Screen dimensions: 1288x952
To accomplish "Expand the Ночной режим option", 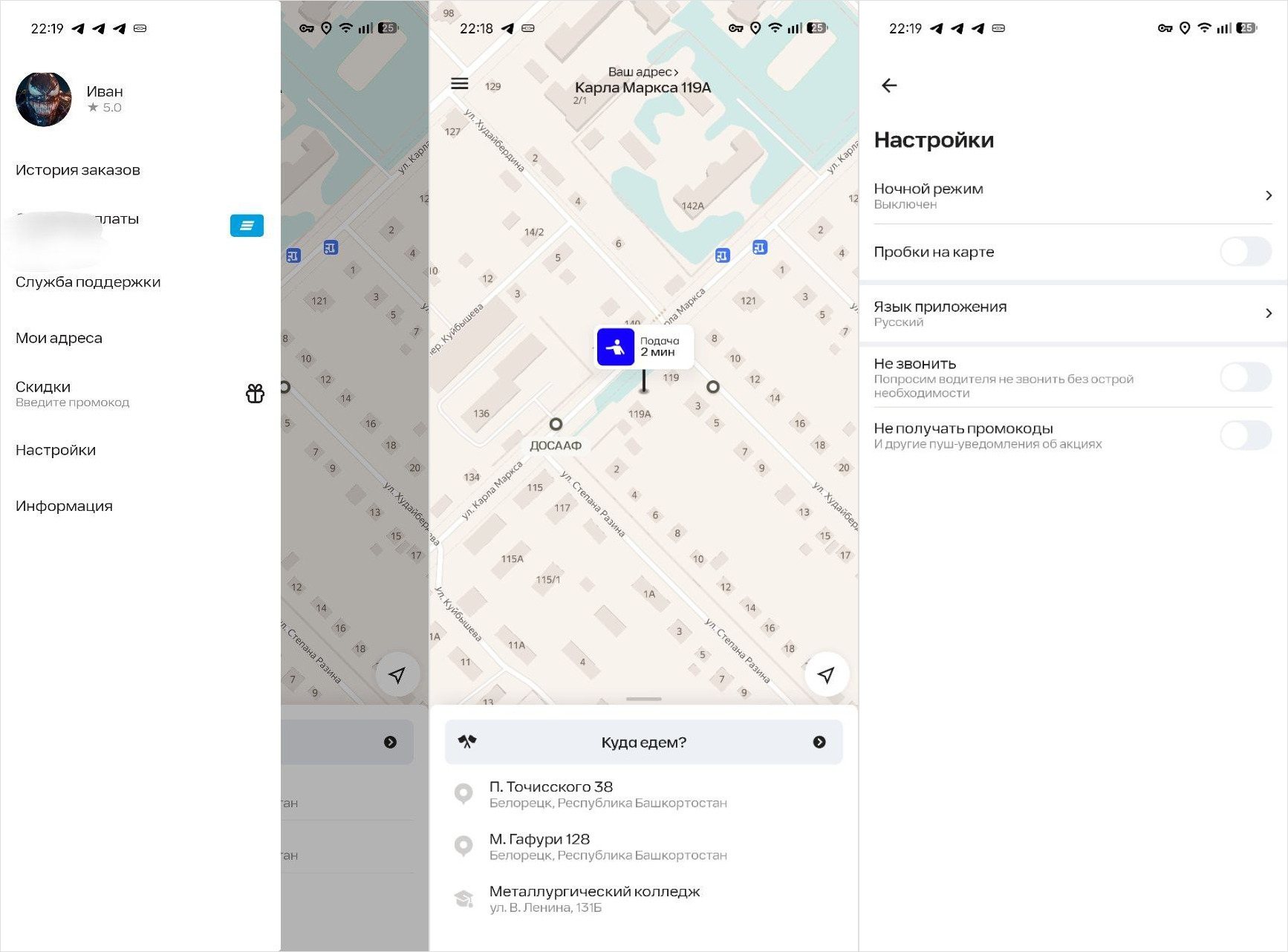I will pyautogui.click(x=1268, y=195).
